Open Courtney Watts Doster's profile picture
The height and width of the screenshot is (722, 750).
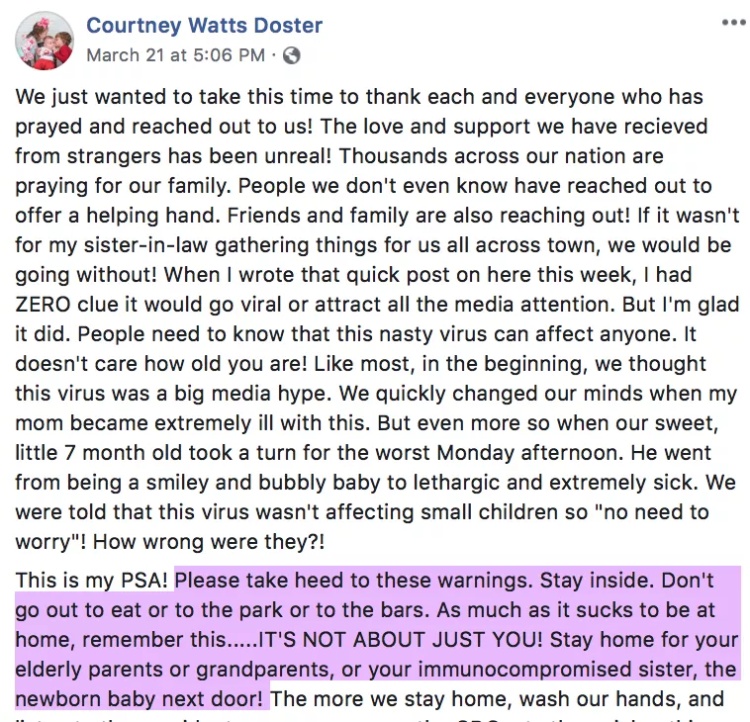(x=44, y=41)
